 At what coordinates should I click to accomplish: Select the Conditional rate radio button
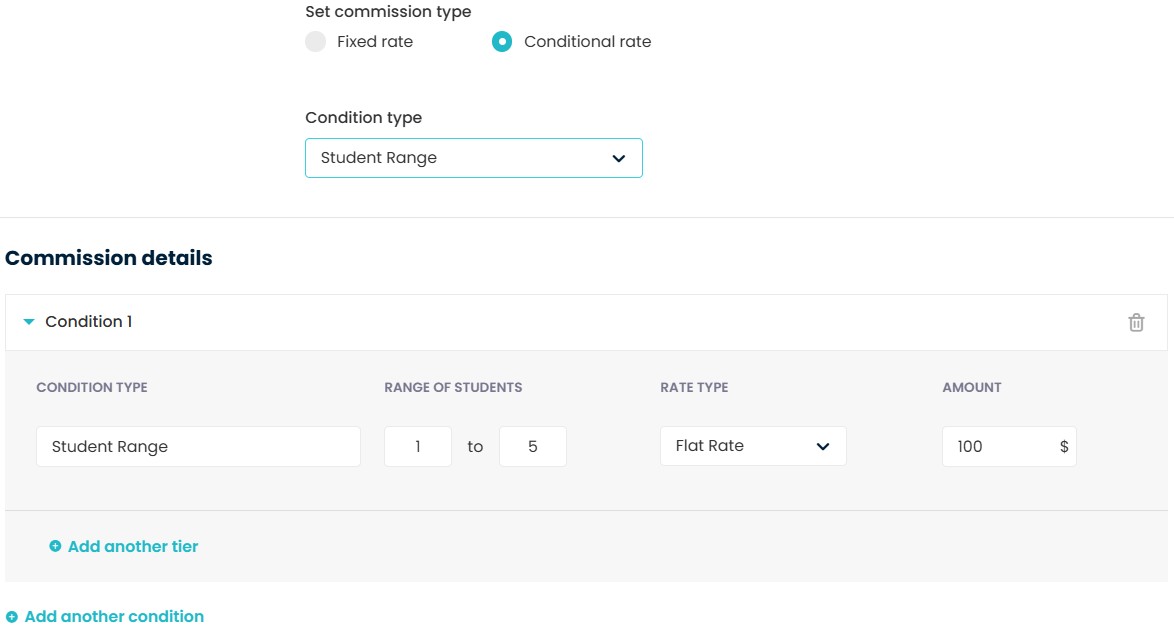coord(502,42)
